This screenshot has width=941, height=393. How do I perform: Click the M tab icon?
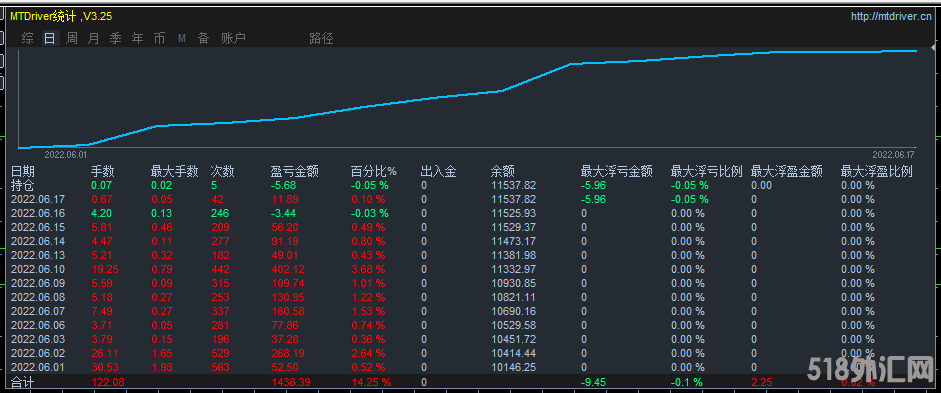182,38
